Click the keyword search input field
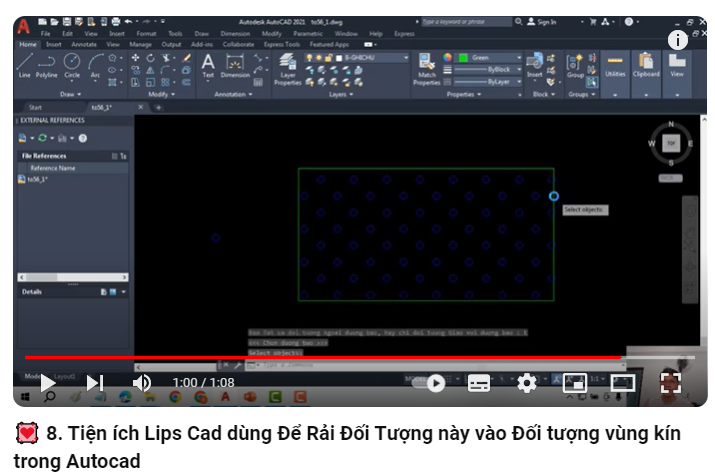Viewport: 715px width, 476px height. [466, 22]
